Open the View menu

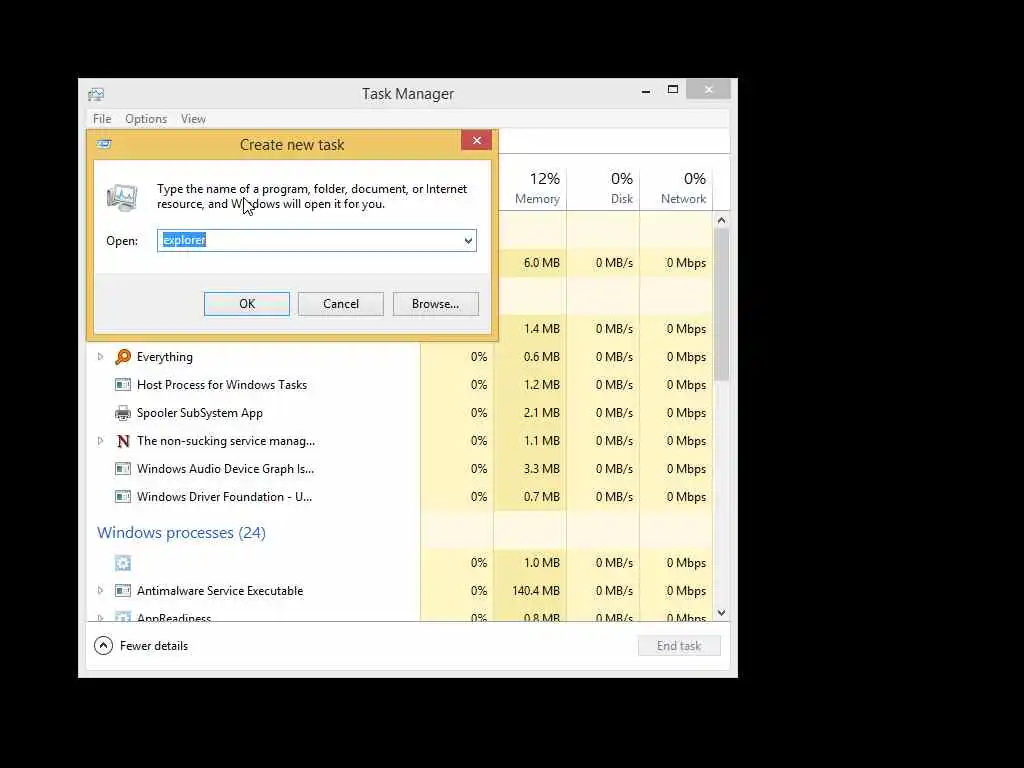[x=193, y=119]
